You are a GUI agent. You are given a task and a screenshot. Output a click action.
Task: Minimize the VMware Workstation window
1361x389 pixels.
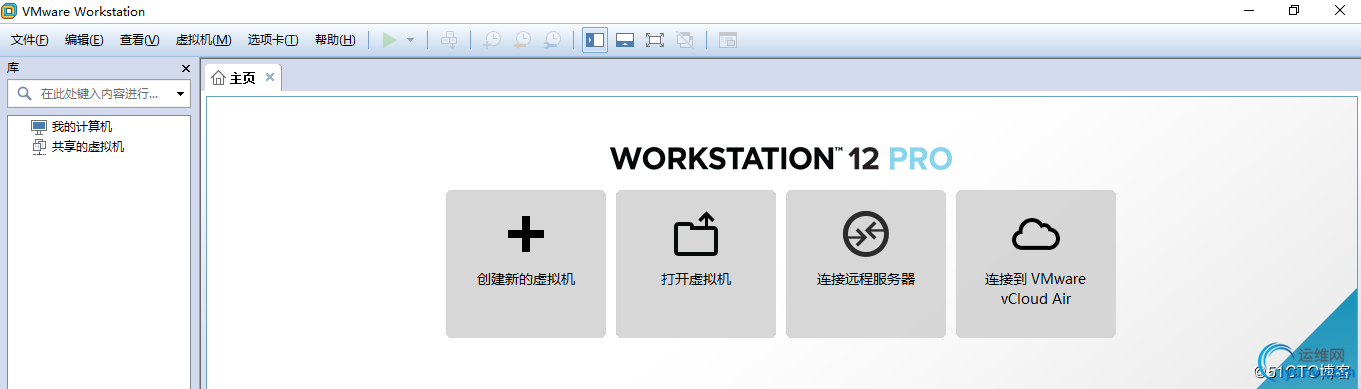click(1248, 11)
